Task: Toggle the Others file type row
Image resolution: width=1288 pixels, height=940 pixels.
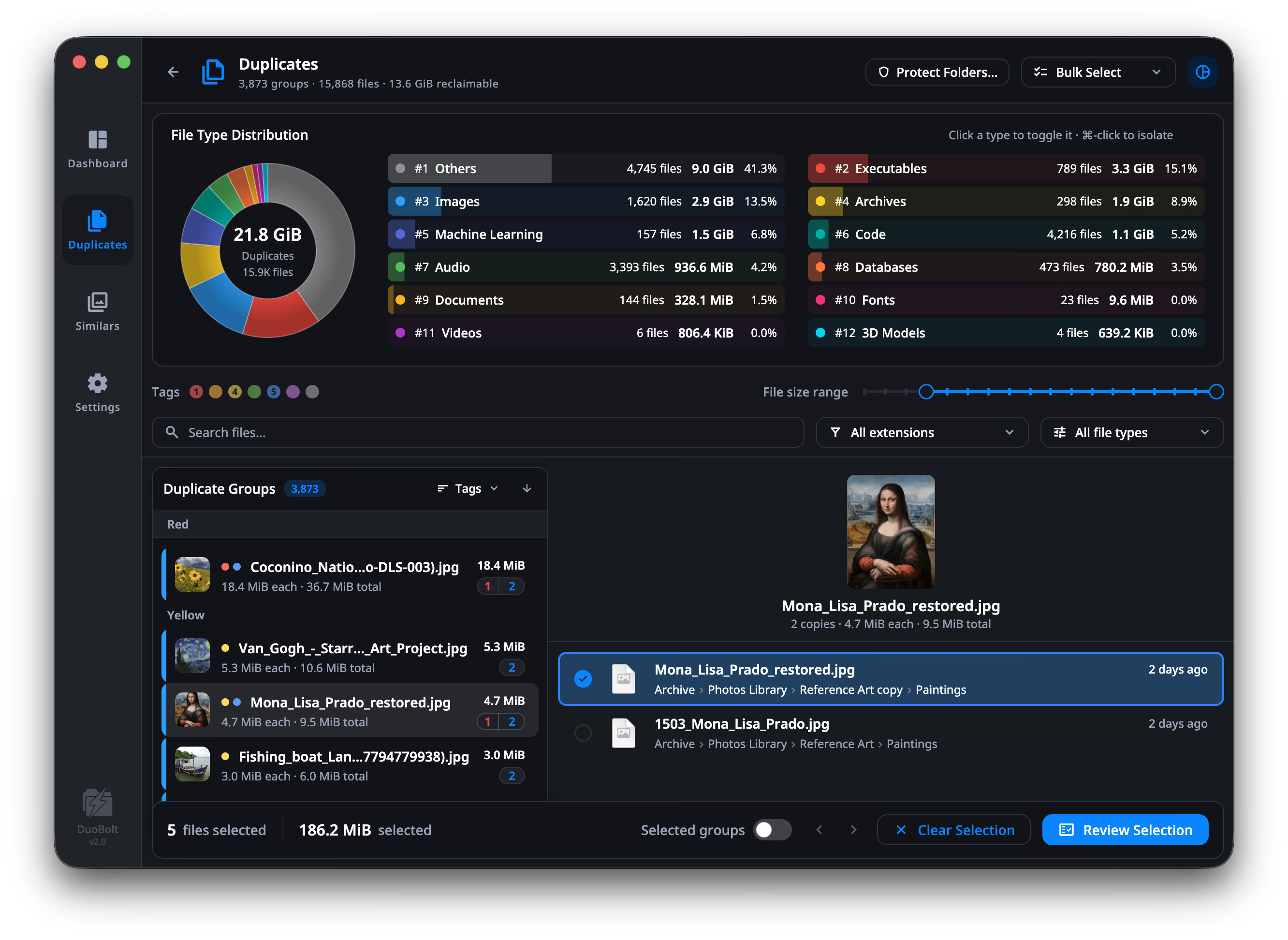Action: tap(586, 168)
